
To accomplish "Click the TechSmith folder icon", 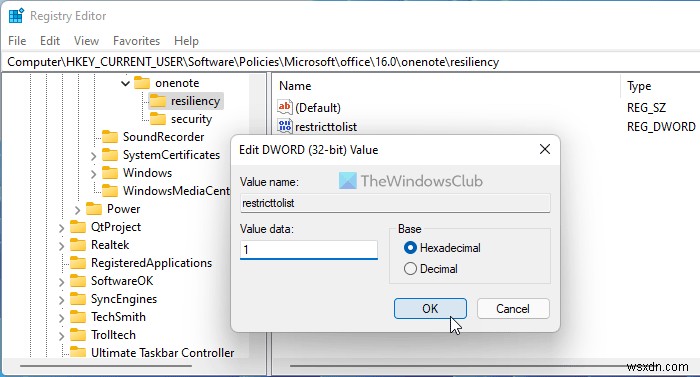I will (78, 317).
